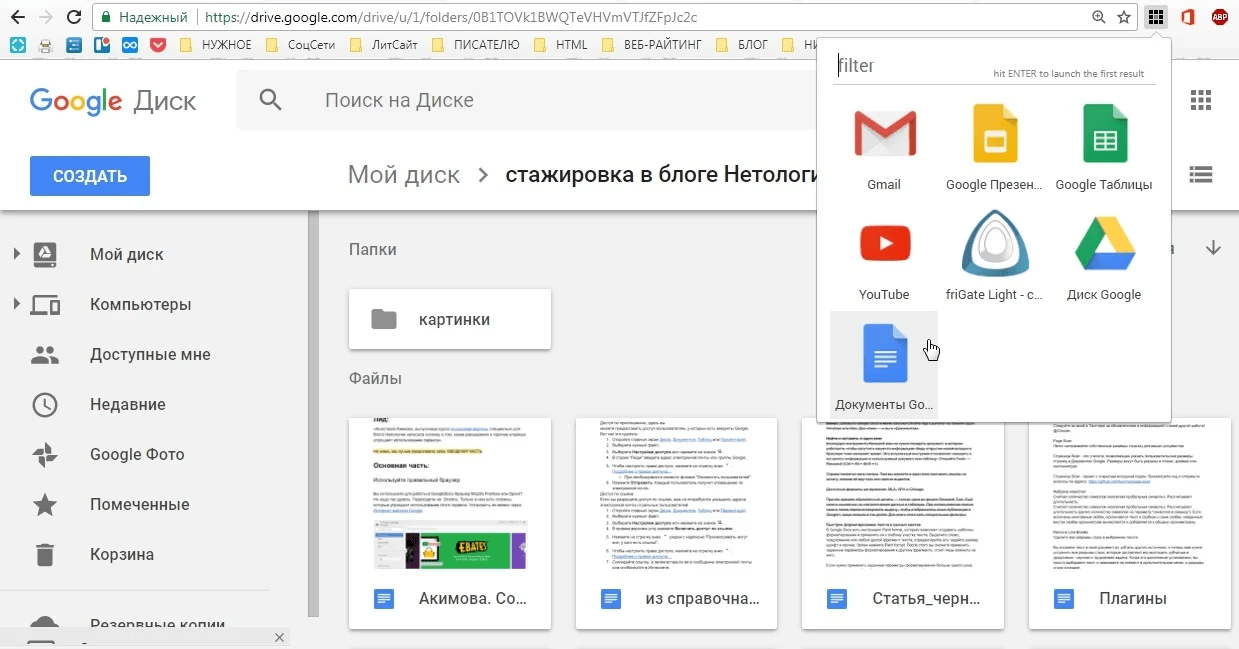
Task: Go back via Мой диск breadcrumb link
Action: click(403, 174)
